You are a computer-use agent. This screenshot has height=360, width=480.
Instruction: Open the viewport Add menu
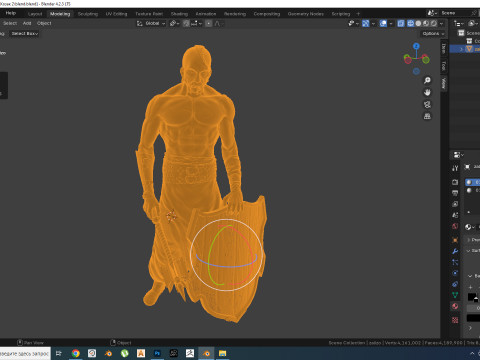tap(27, 23)
